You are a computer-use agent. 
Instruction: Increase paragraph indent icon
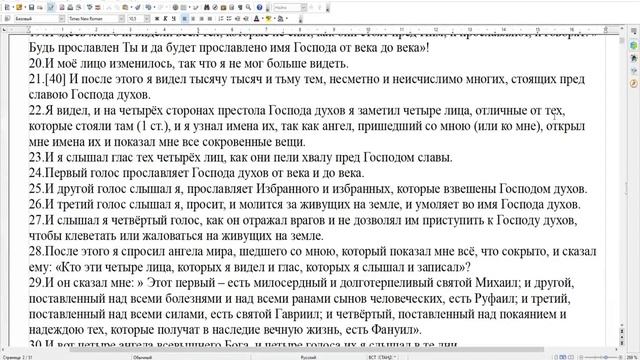tap(246, 18)
